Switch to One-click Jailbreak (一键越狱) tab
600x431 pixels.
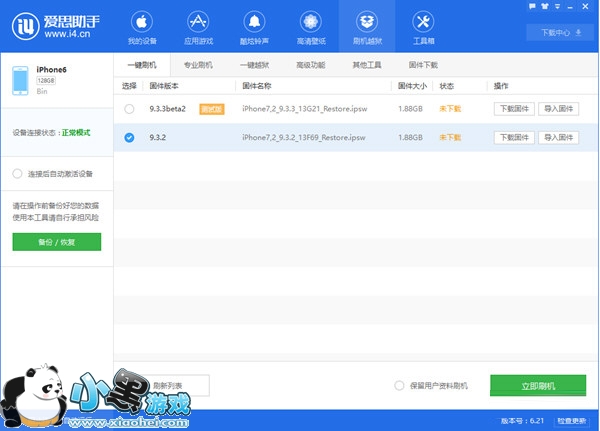pyautogui.click(x=255, y=64)
